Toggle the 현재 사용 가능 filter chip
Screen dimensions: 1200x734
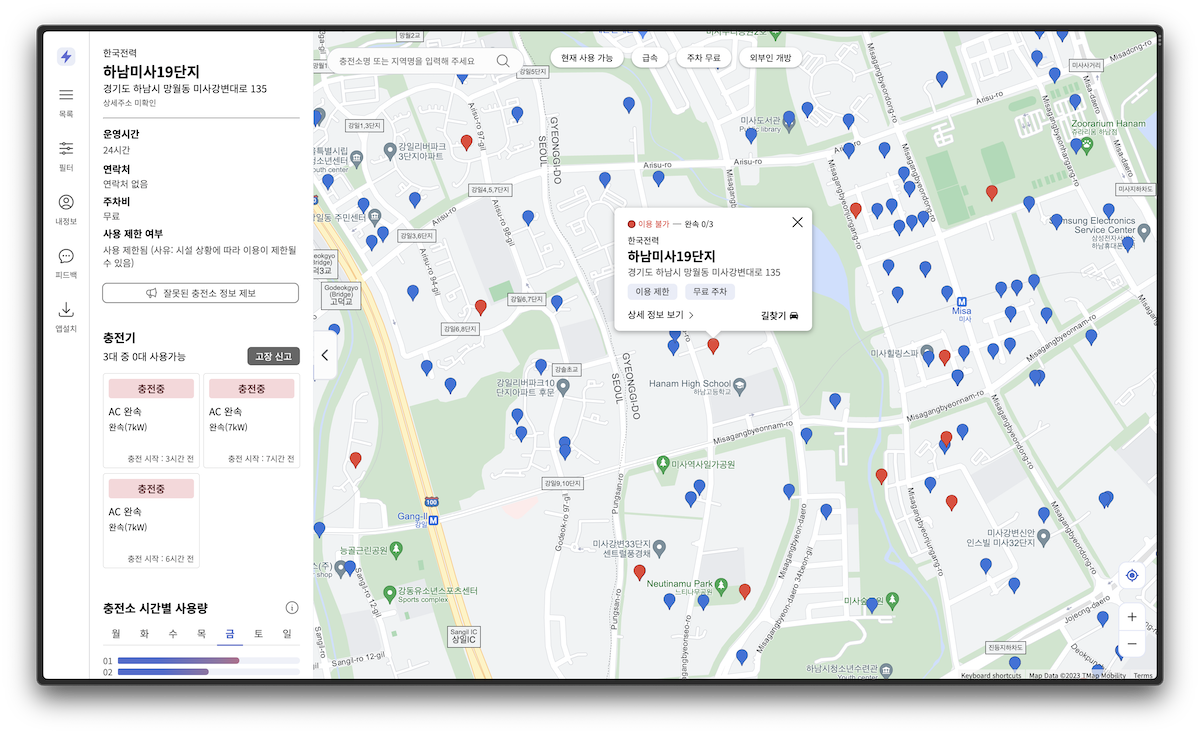coord(587,58)
